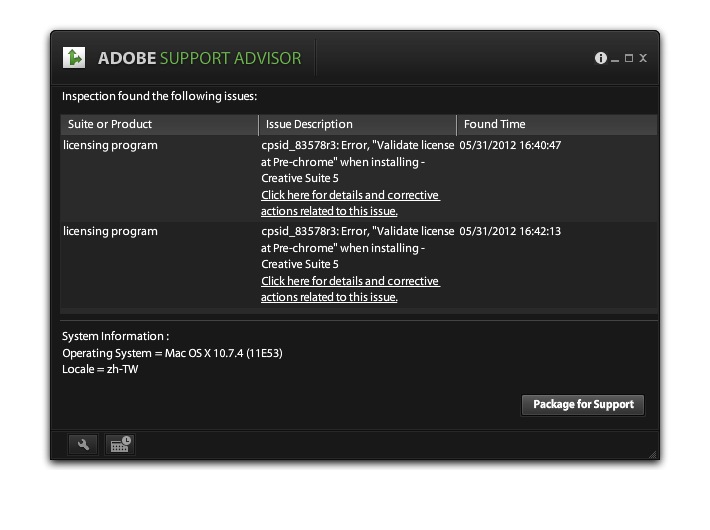
Task: Click ADOBE SUPPORT ADVISOR title text
Action: point(200,58)
